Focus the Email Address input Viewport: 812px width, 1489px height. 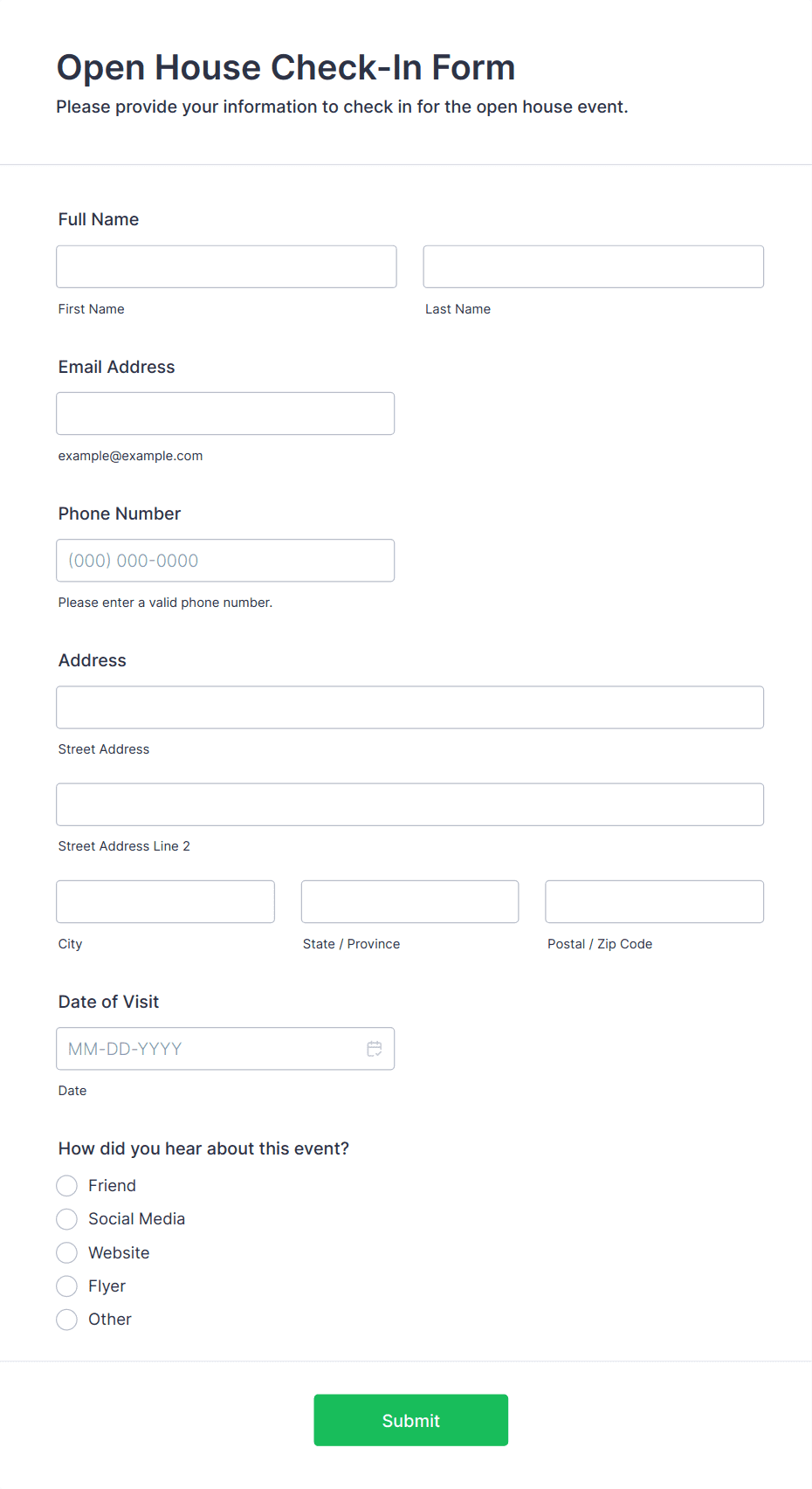pos(225,413)
